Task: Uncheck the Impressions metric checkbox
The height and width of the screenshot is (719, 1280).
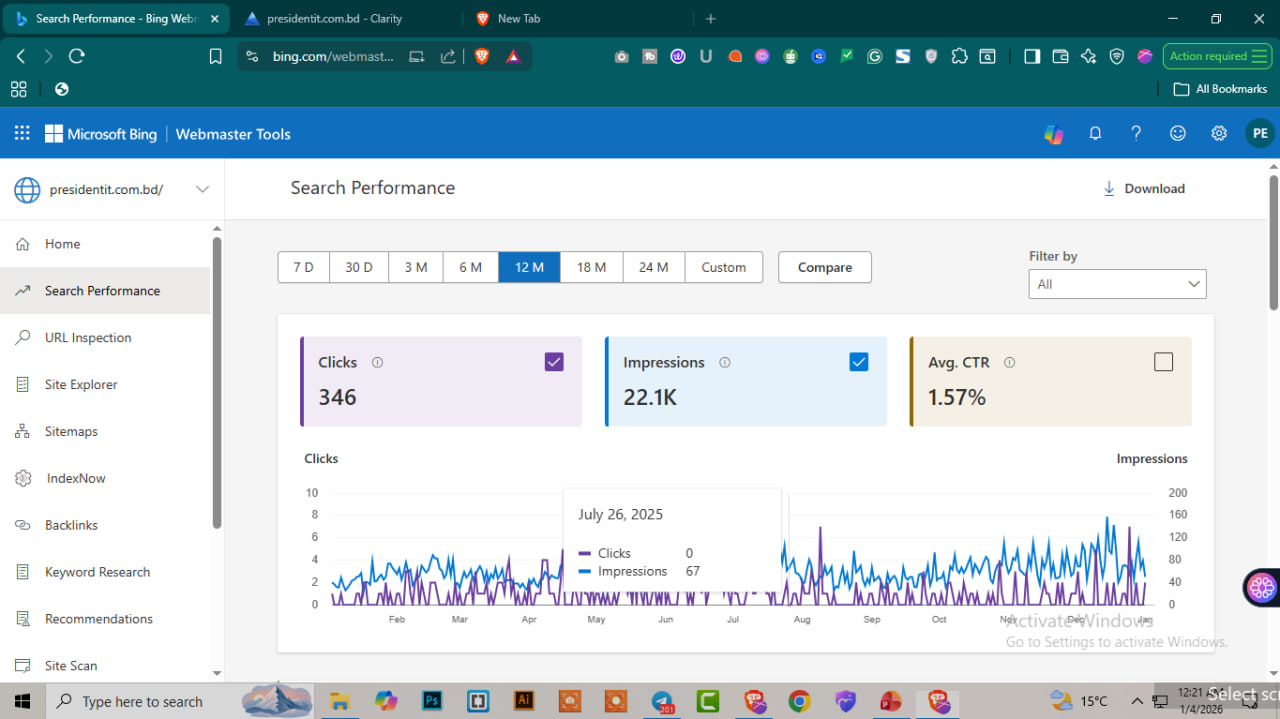Action: click(858, 362)
